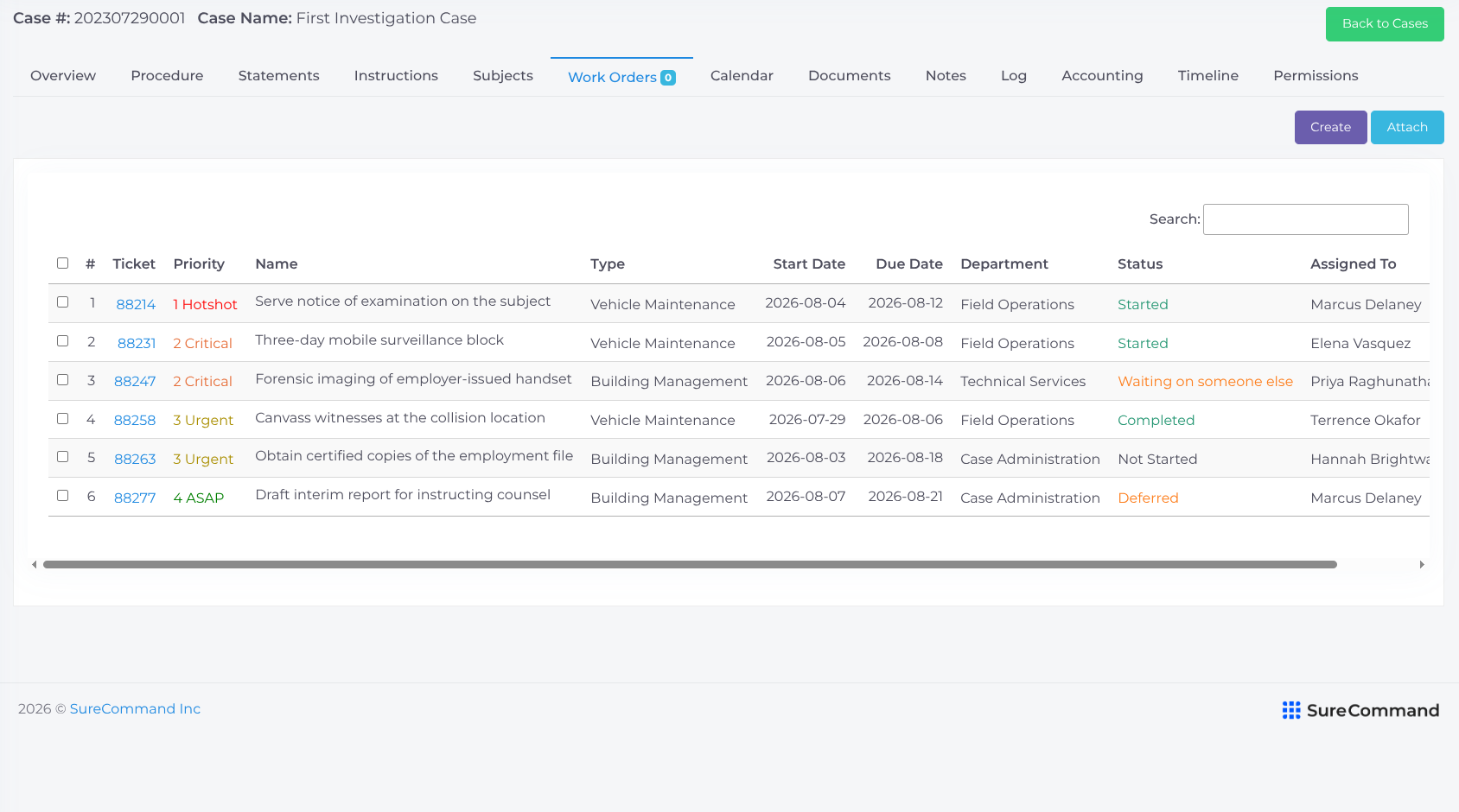Screen dimensions: 1459x812
Task: Focus the Search input field
Action: point(1305,219)
